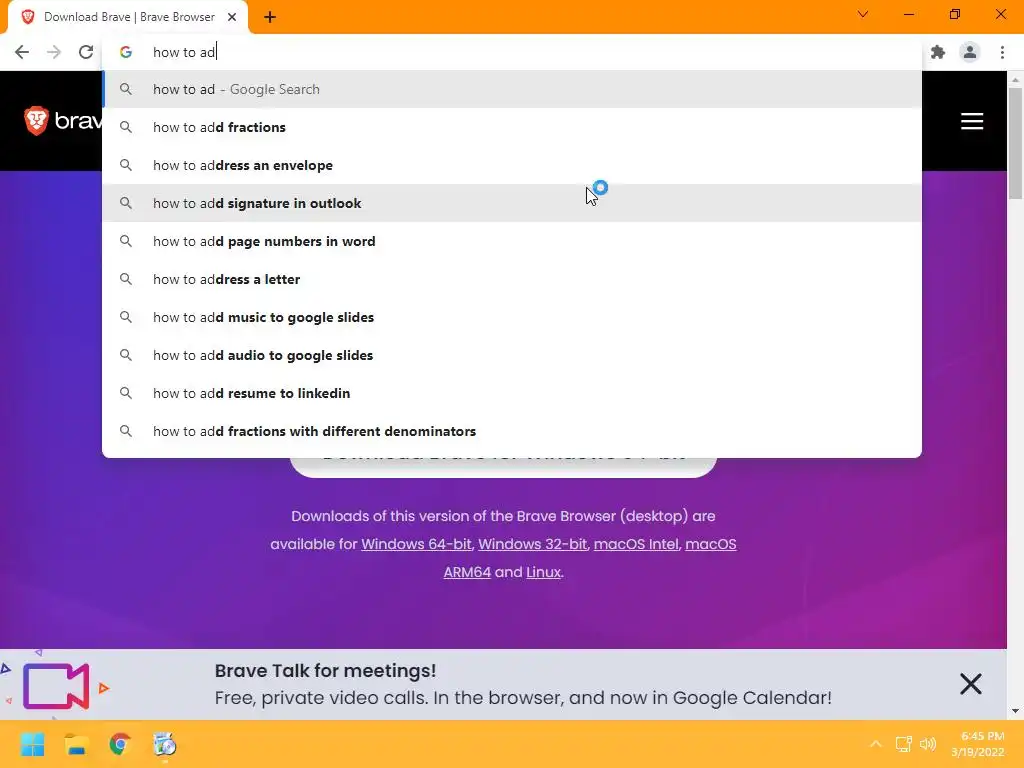Click the browser forward arrow
Viewport: 1024px width, 768px height.
coord(54,52)
